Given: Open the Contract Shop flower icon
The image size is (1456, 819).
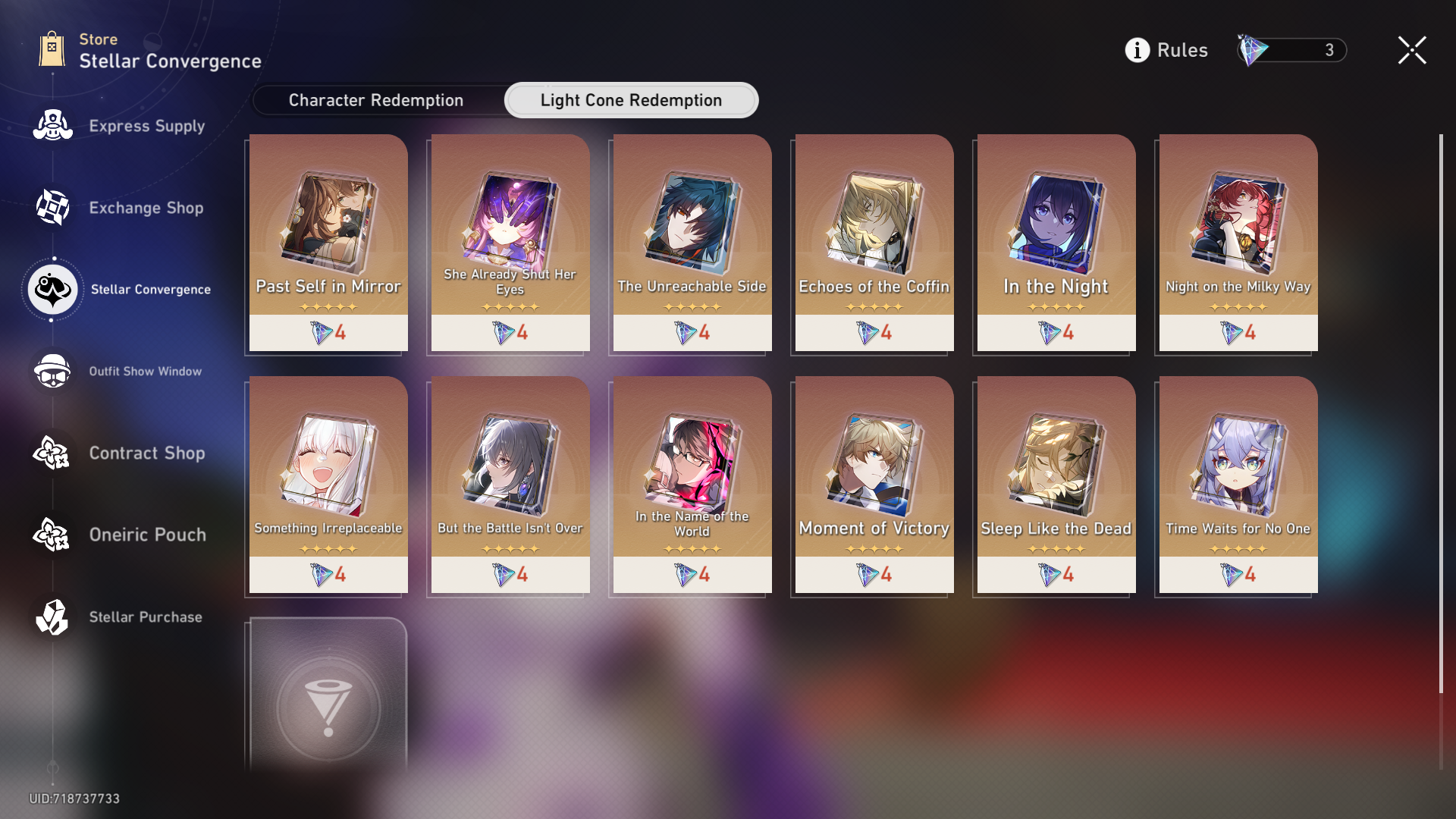Looking at the screenshot, I should tap(52, 453).
